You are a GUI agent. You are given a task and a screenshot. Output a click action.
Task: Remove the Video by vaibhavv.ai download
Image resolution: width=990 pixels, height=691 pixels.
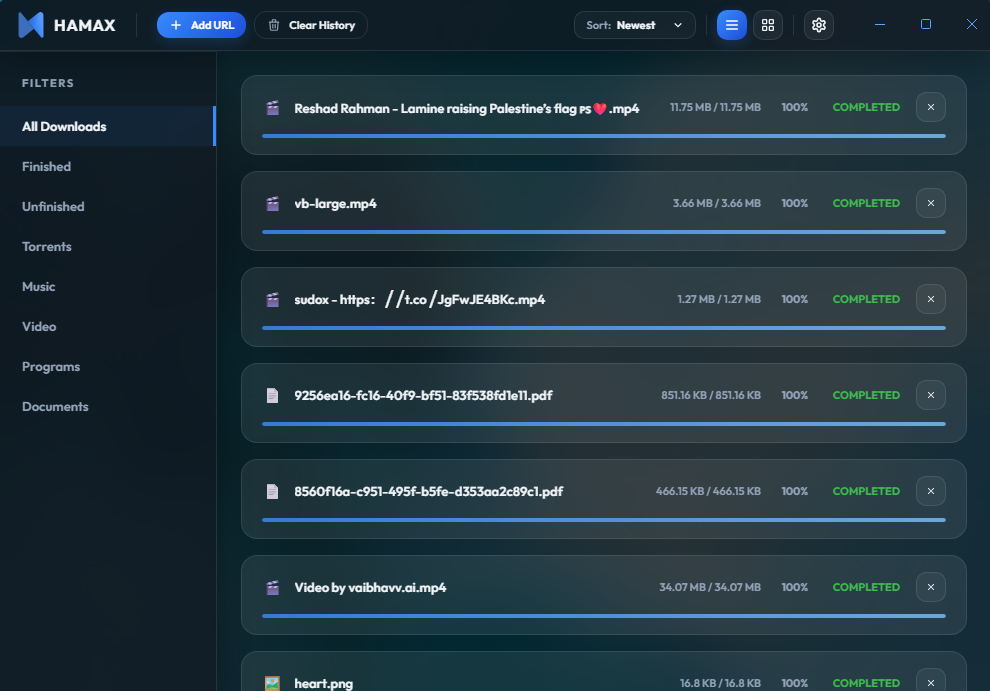point(931,587)
